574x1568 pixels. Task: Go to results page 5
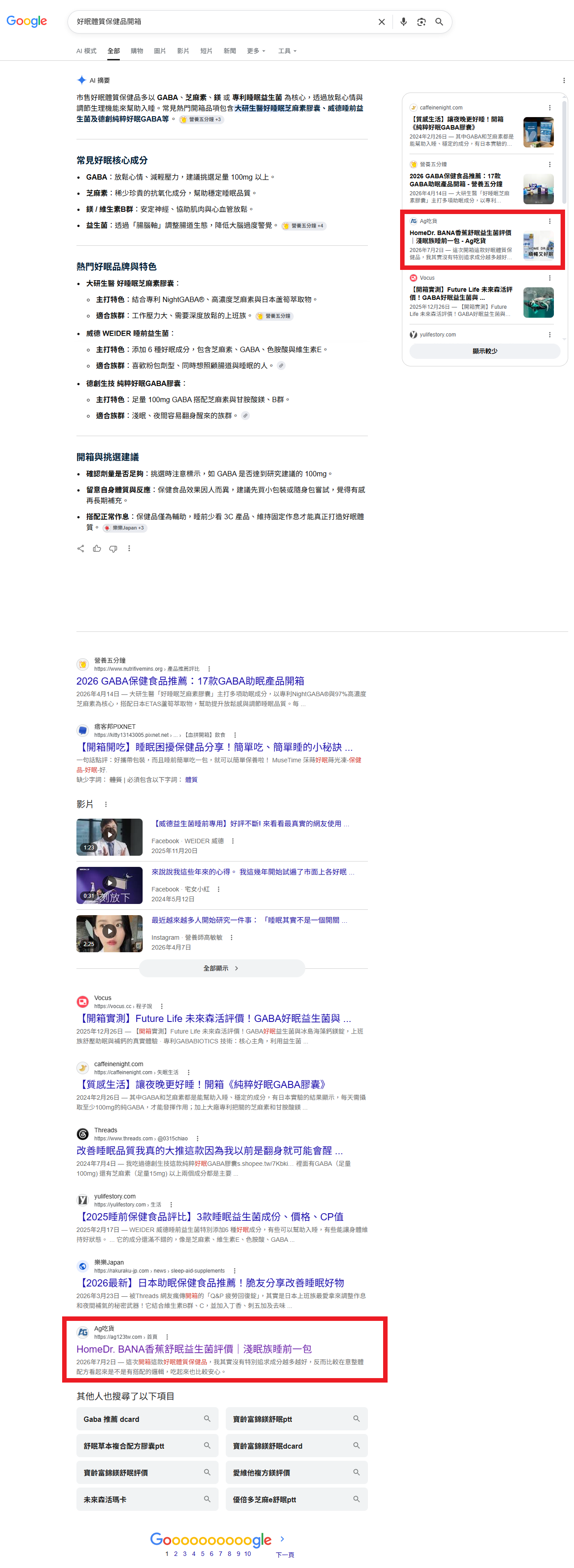[203, 1553]
